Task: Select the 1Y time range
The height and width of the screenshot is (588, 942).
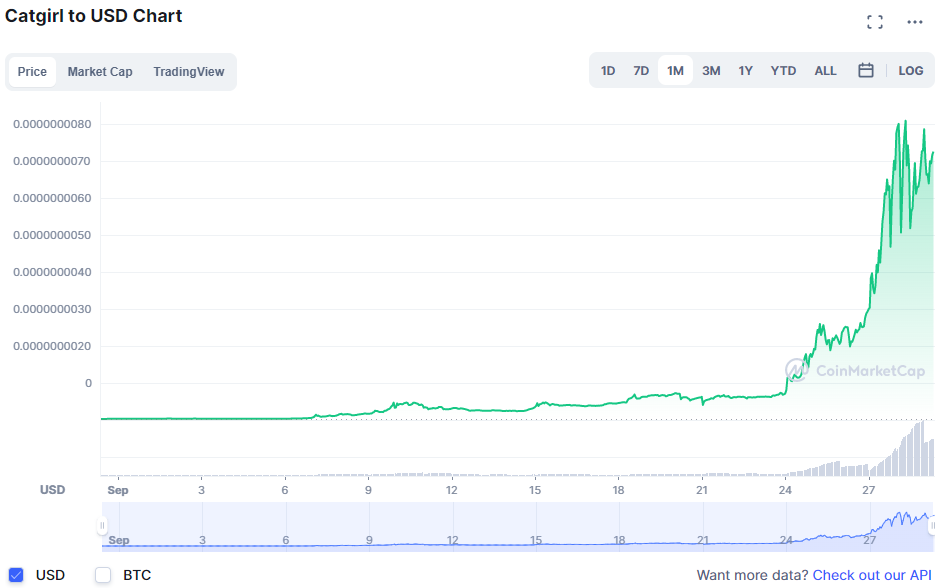Action: (746, 71)
